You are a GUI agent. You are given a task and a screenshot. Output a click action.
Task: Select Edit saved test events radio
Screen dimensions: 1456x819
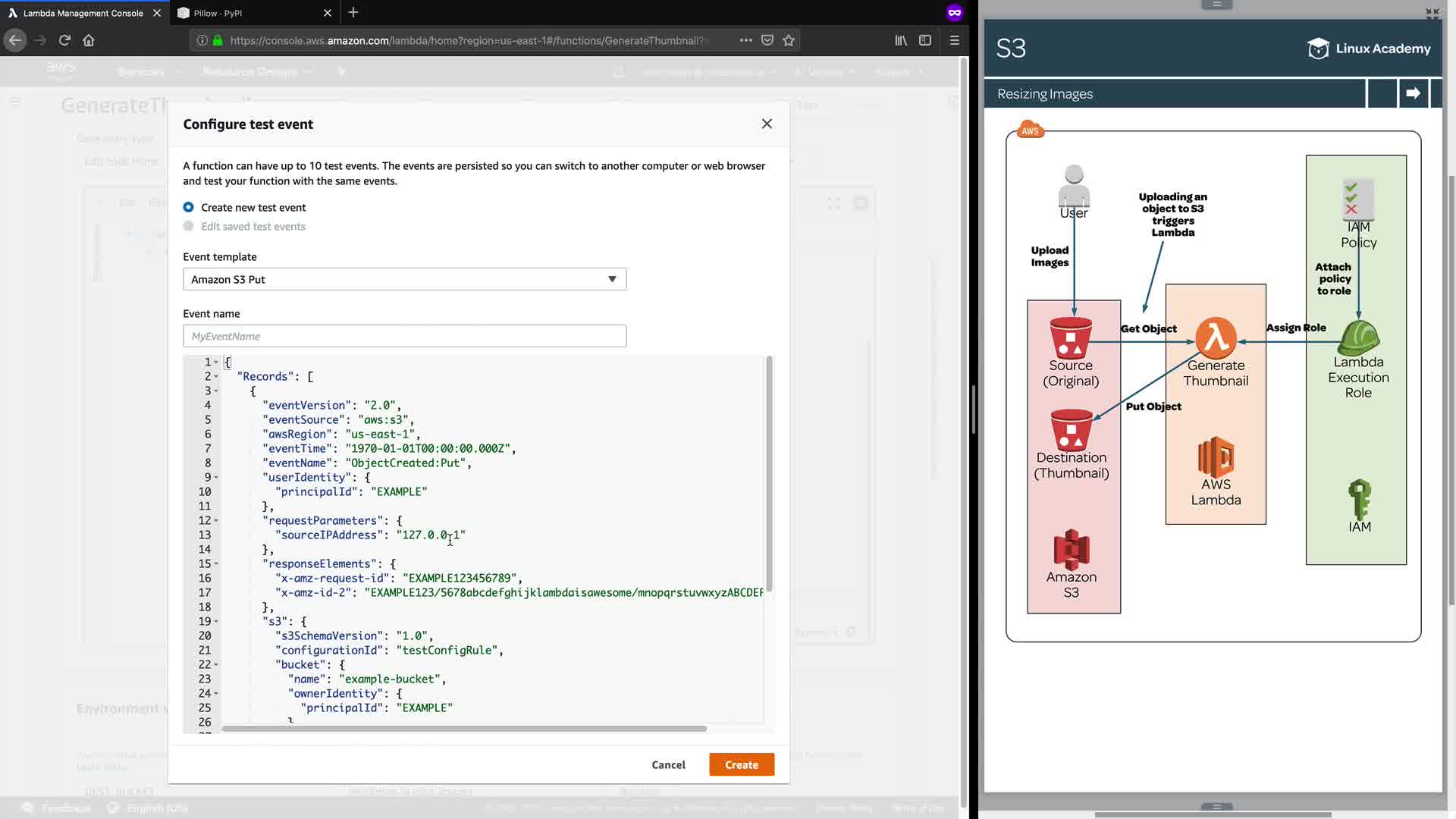189,226
